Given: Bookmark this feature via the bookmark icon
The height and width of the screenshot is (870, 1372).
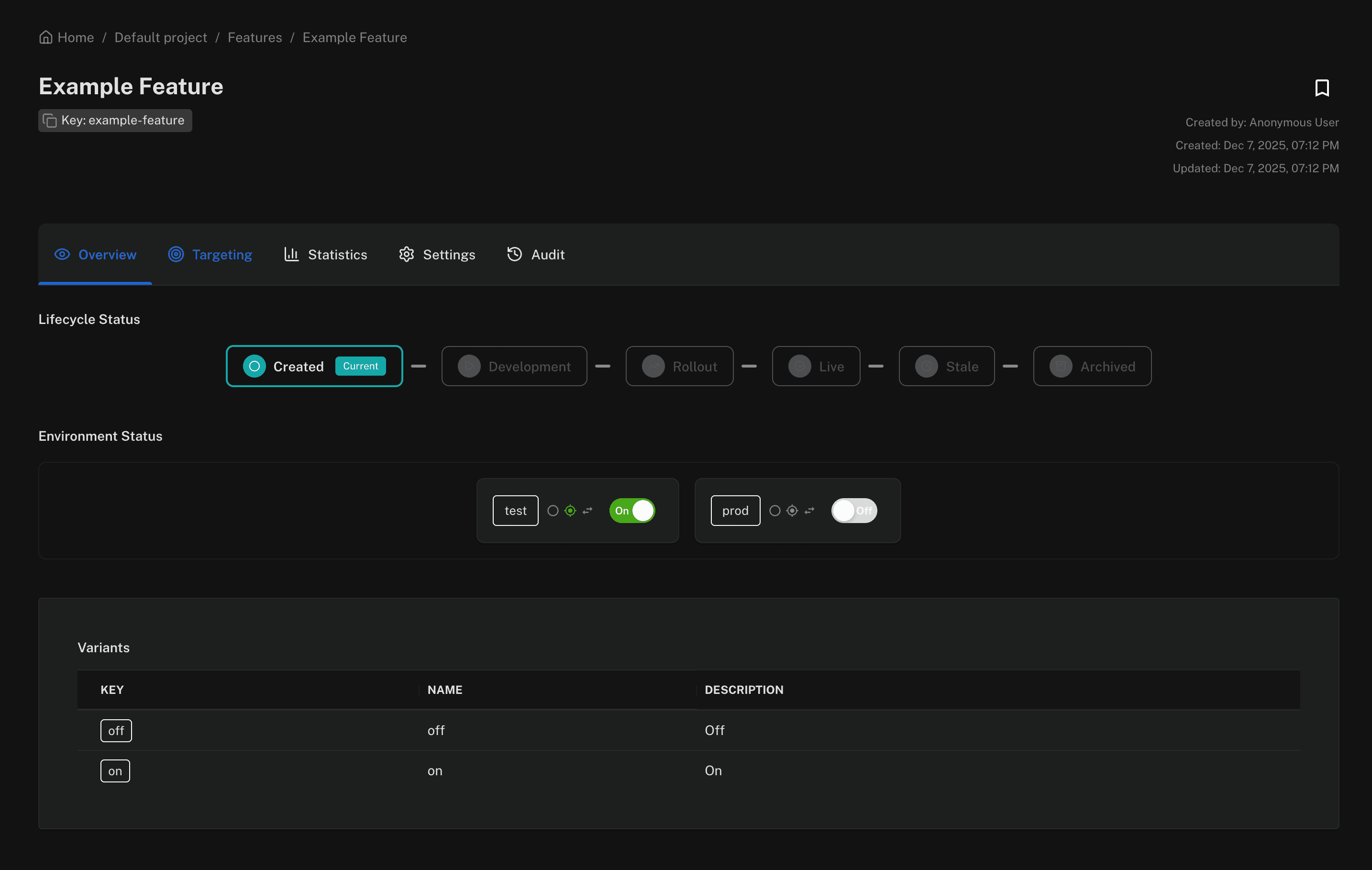Looking at the screenshot, I should coord(1322,88).
